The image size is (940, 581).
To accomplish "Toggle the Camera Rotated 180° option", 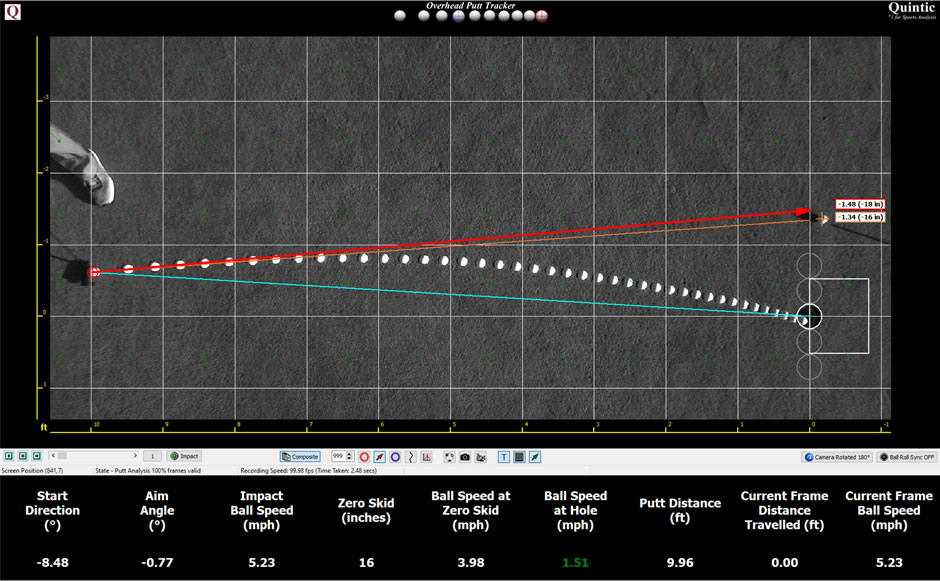I will point(836,457).
